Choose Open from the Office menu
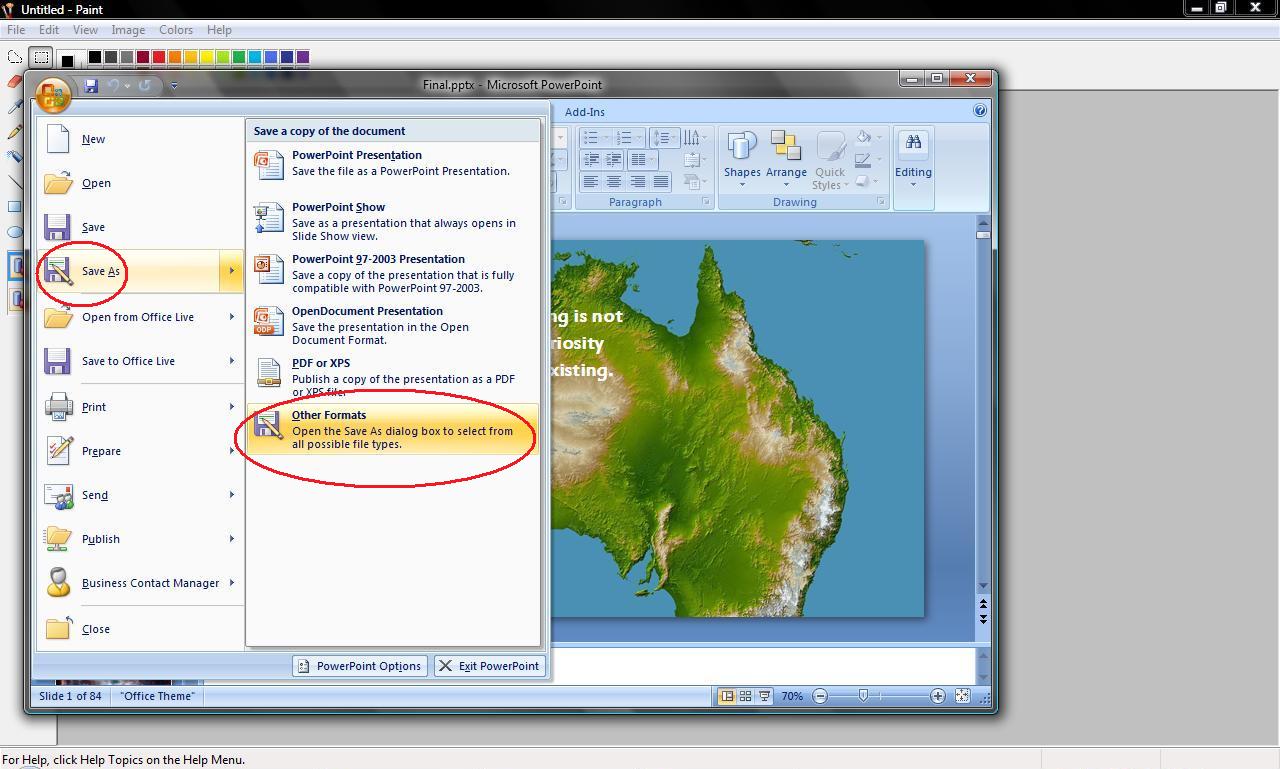The width and height of the screenshot is (1280, 769). click(x=140, y=183)
